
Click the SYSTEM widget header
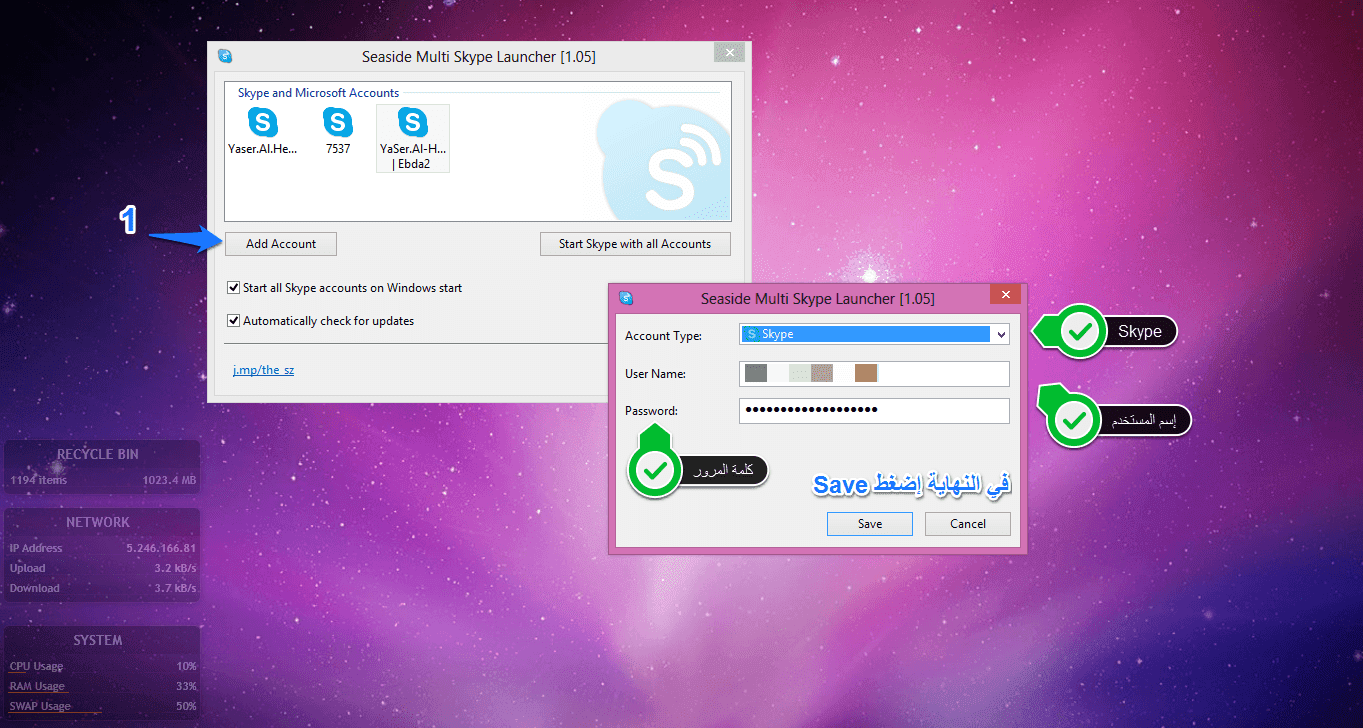(98, 641)
